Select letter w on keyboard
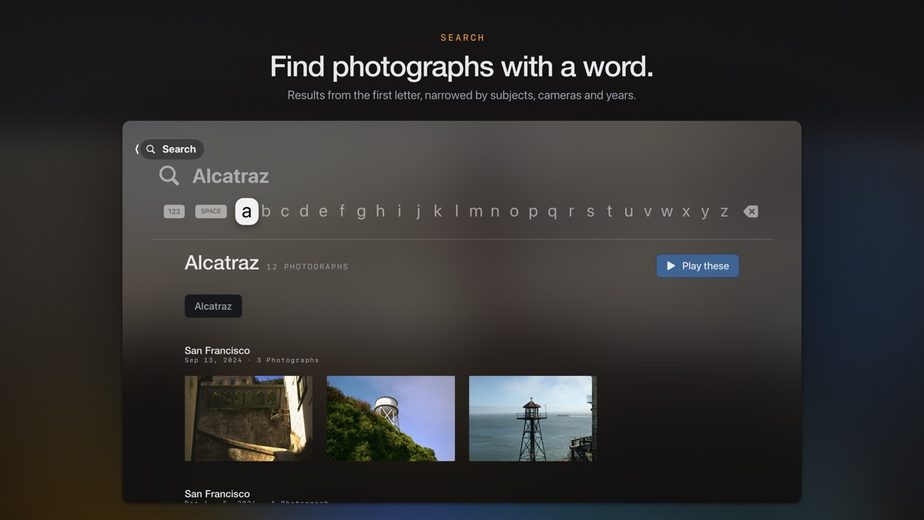Image resolution: width=924 pixels, height=520 pixels. point(666,211)
